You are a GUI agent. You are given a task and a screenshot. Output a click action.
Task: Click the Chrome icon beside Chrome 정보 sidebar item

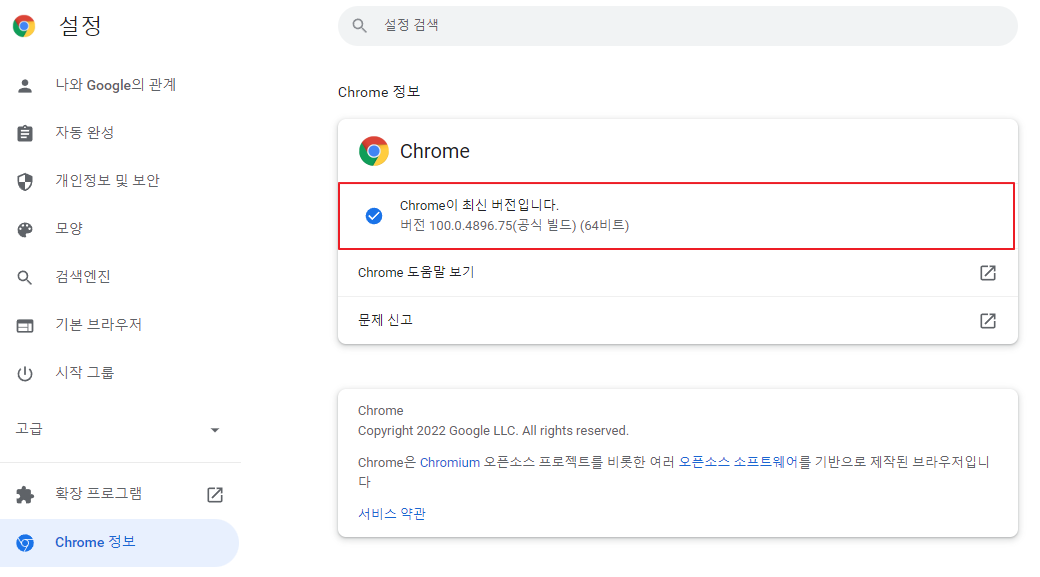tap(25, 543)
